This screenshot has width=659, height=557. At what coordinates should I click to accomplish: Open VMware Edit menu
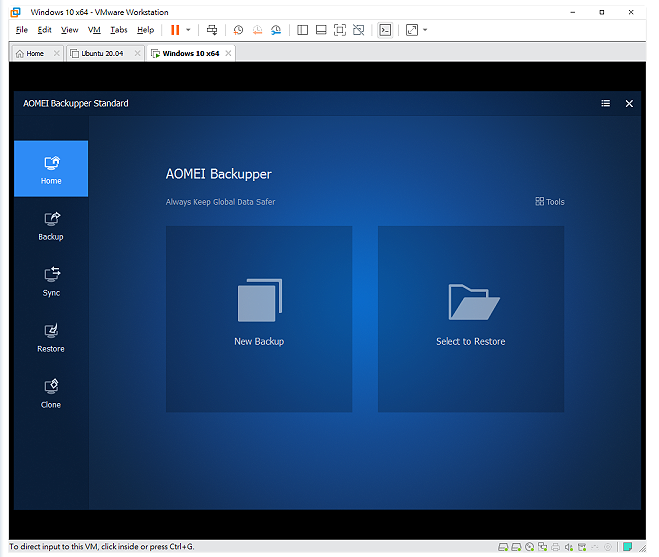(44, 30)
